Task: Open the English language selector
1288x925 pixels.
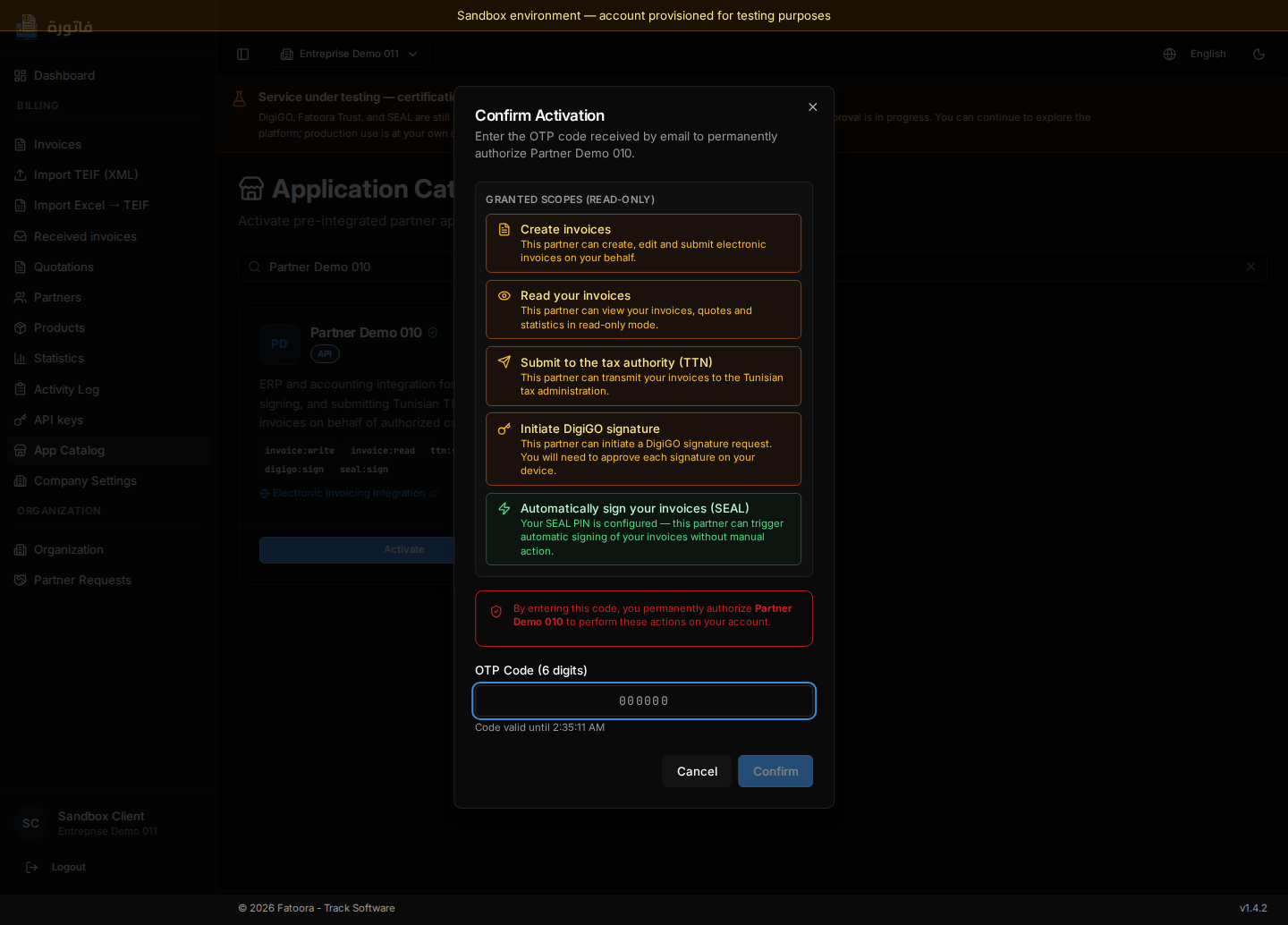Action: pos(1207,54)
